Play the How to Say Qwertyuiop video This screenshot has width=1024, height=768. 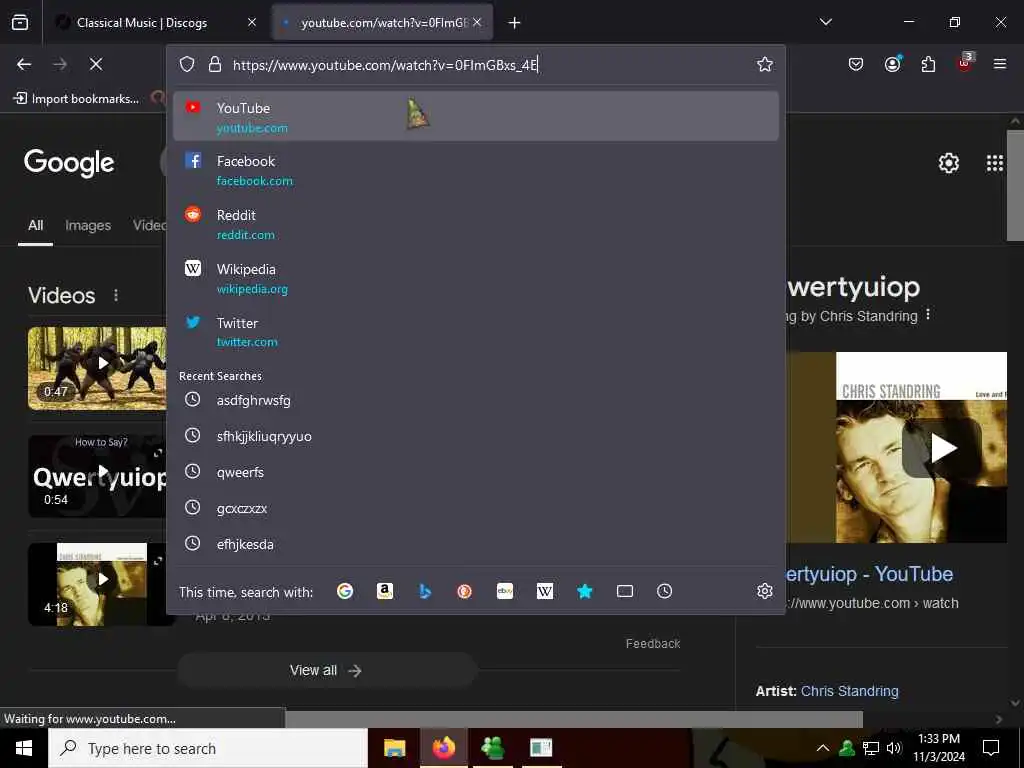[97, 476]
